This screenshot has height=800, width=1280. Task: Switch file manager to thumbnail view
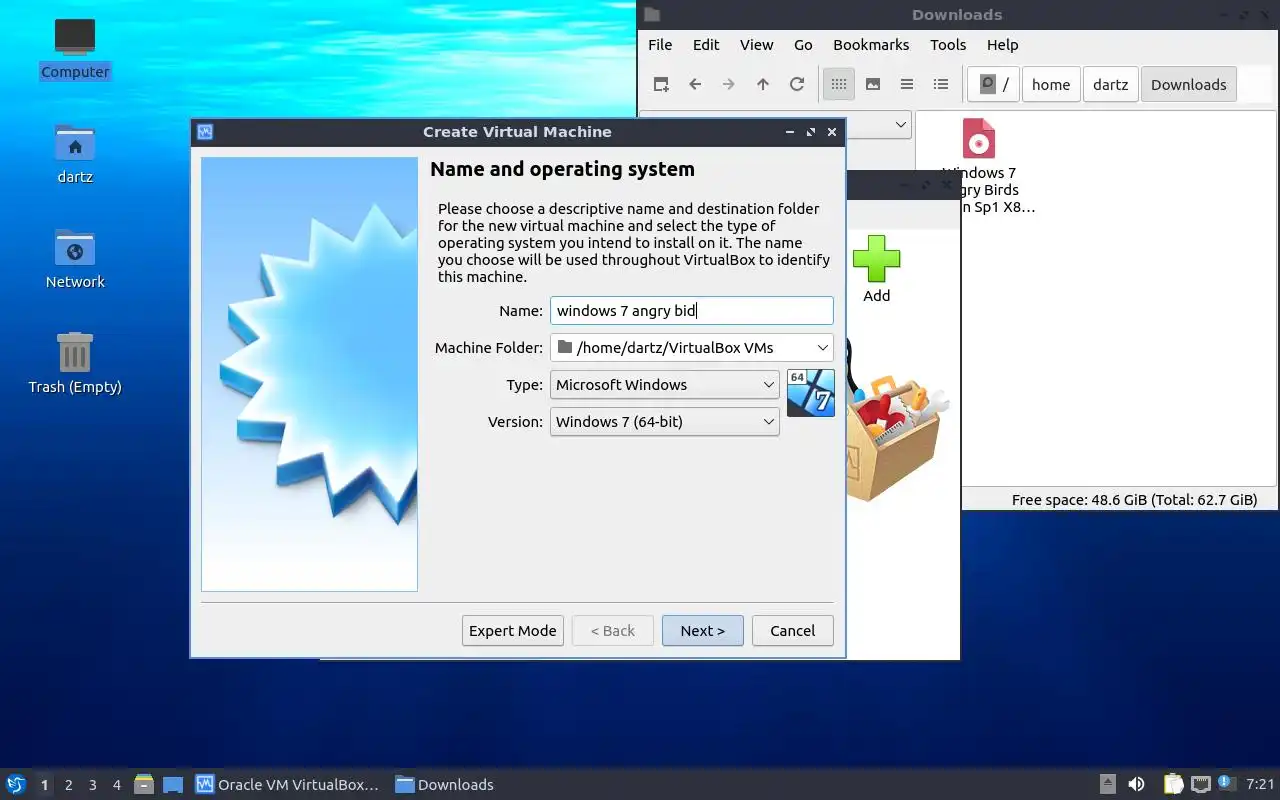tap(873, 85)
